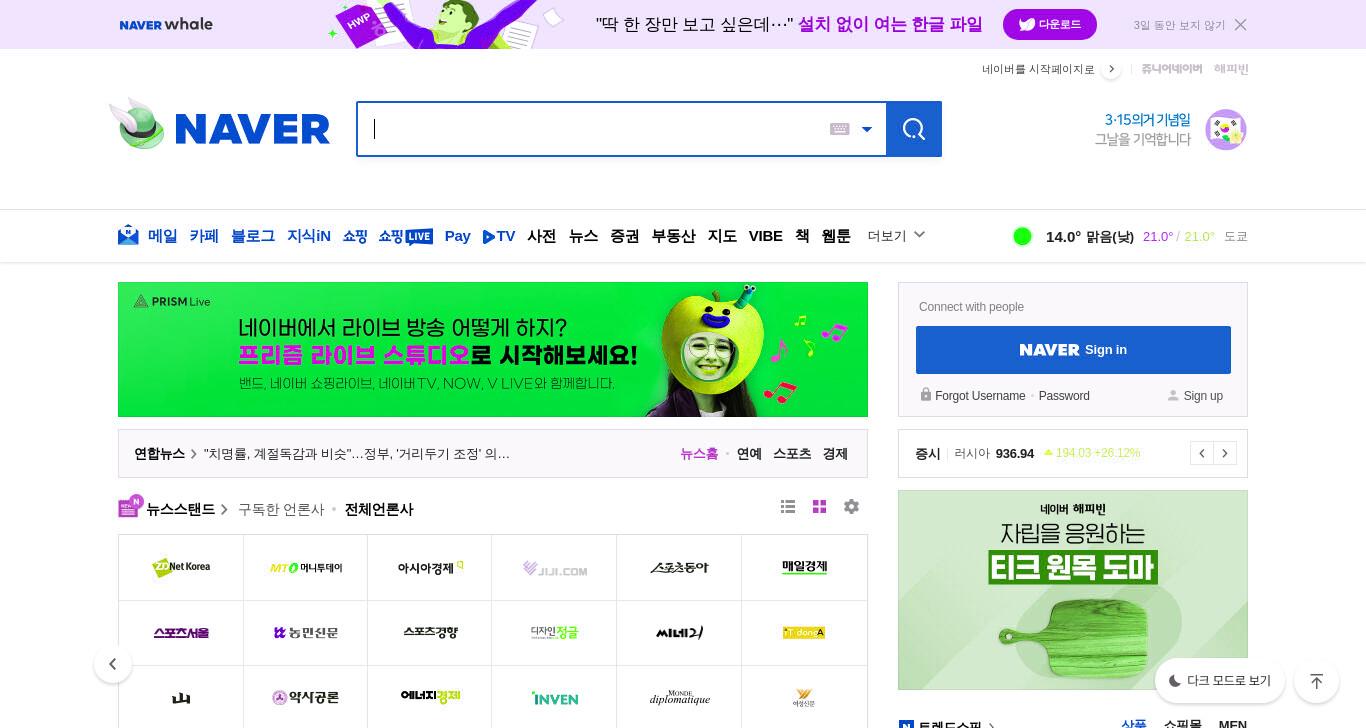This screenshot has width=1366, height=728.
Task: Show previous stock ticker item
Action: click(1202, 453)
